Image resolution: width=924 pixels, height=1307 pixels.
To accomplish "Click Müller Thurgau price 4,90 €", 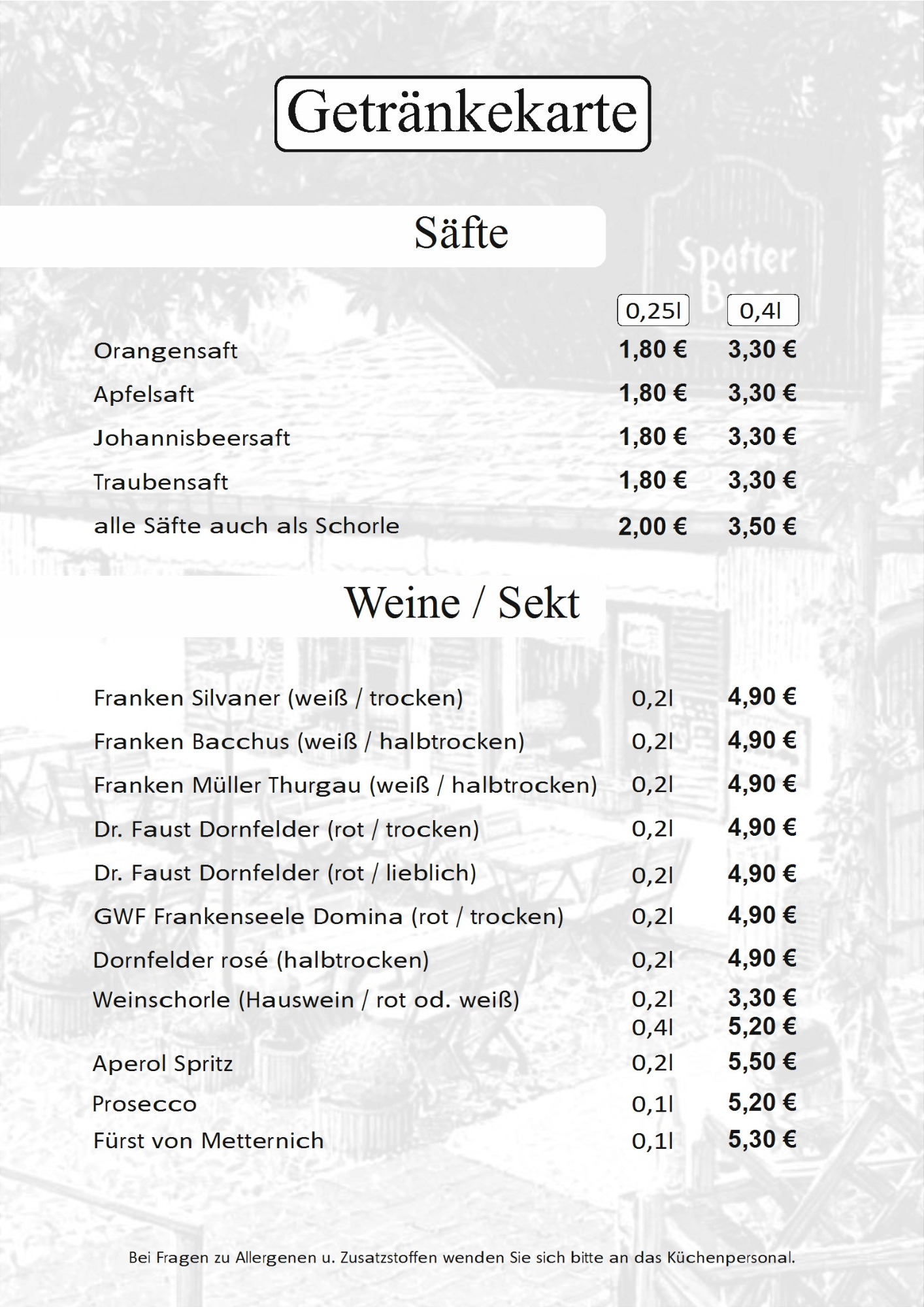I will (x=763, y=784).
